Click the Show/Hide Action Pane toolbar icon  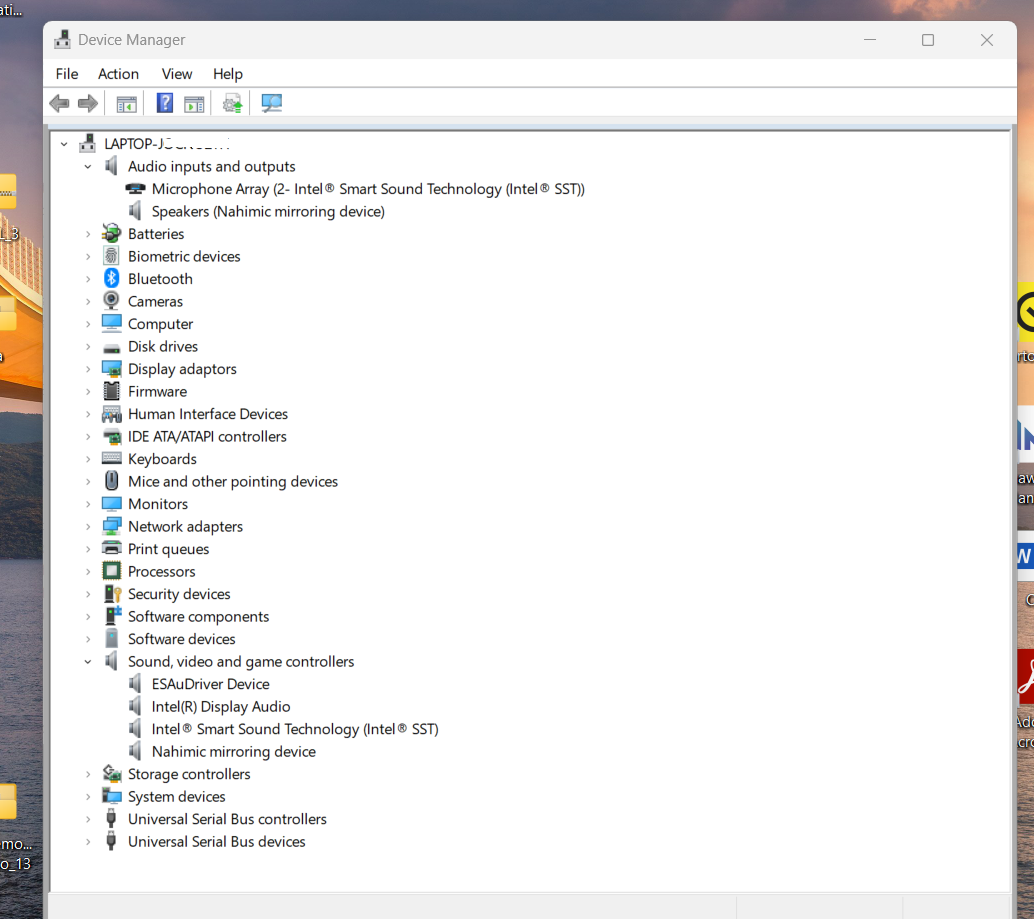click(x=194, y=103)
